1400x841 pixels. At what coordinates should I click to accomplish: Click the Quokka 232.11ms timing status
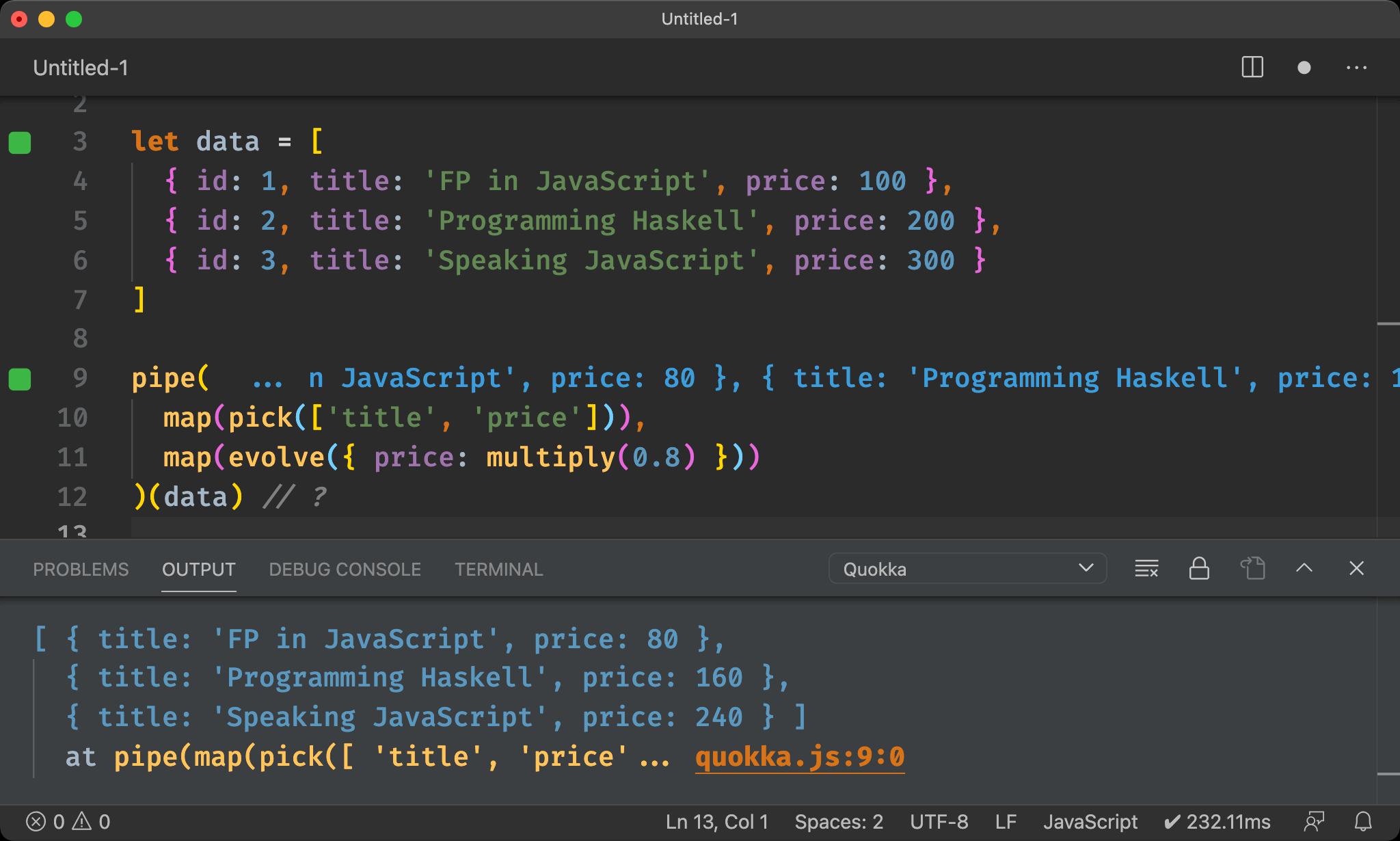pos(1217,821)
